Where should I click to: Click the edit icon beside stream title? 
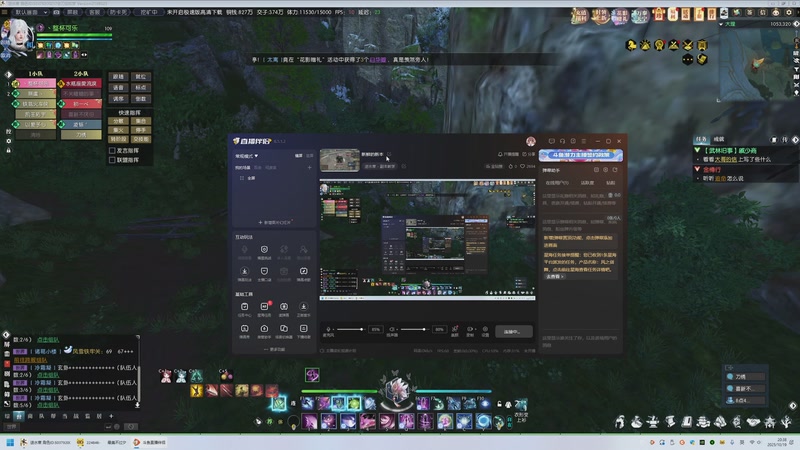click(389, 154)
